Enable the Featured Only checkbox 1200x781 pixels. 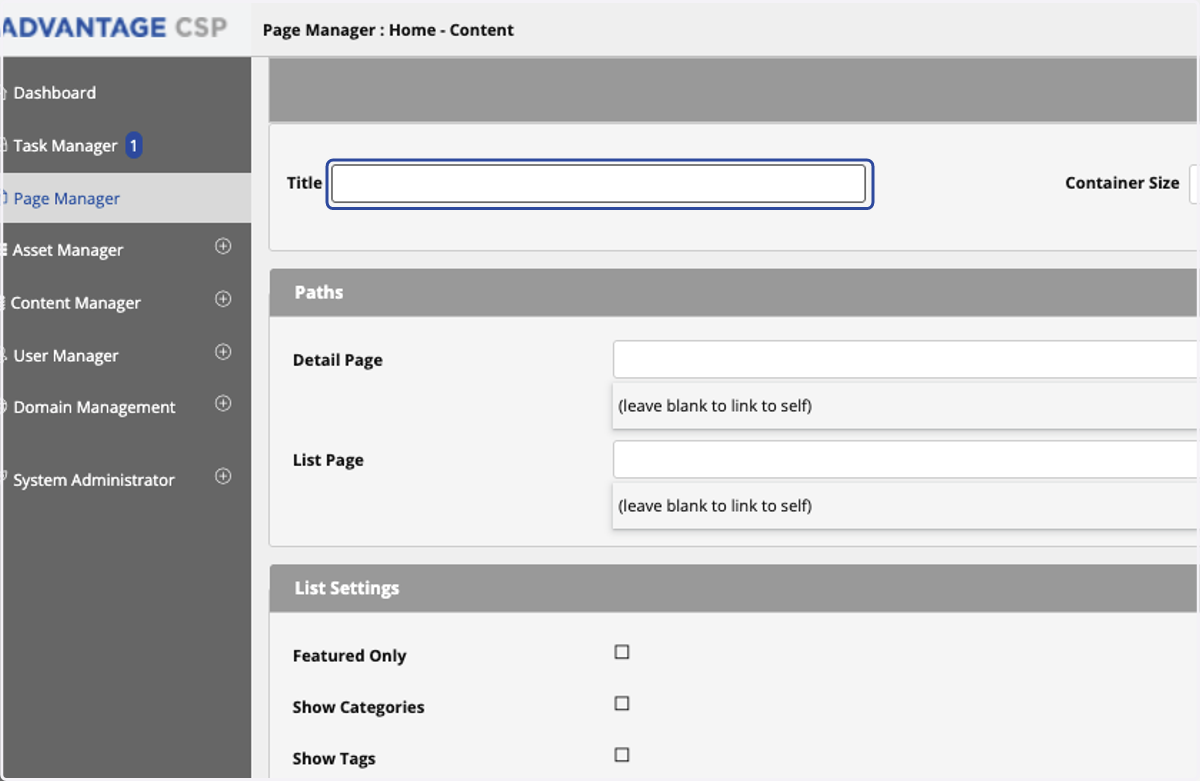(622, 652)
